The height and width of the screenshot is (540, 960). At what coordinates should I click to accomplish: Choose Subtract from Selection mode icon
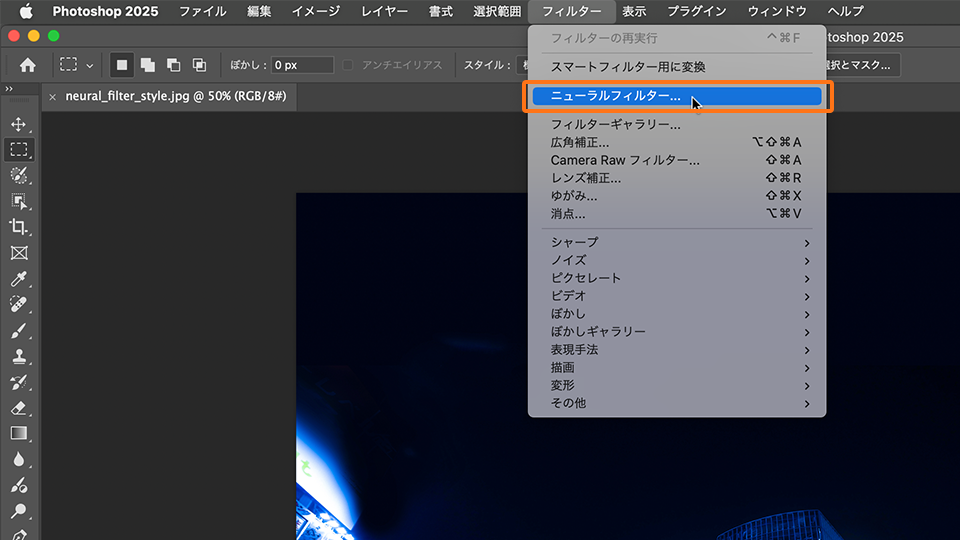click(174, 65)
